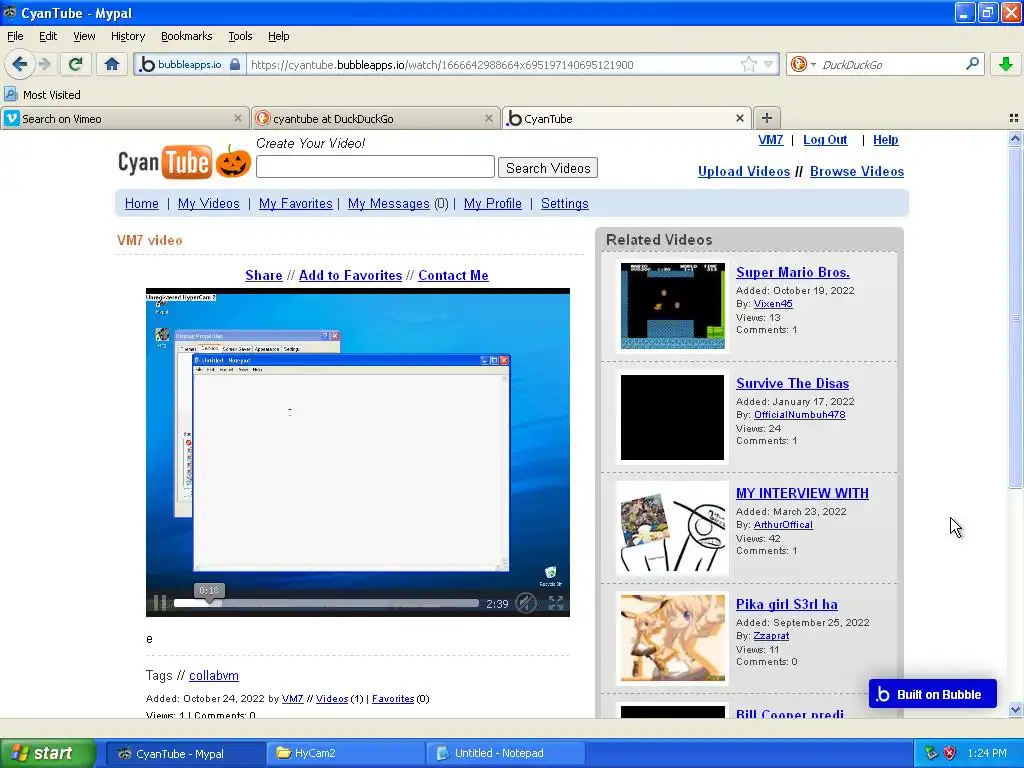Enter fullscreen with the video expand icon
1024x768 pixels.
click(556, 603)
